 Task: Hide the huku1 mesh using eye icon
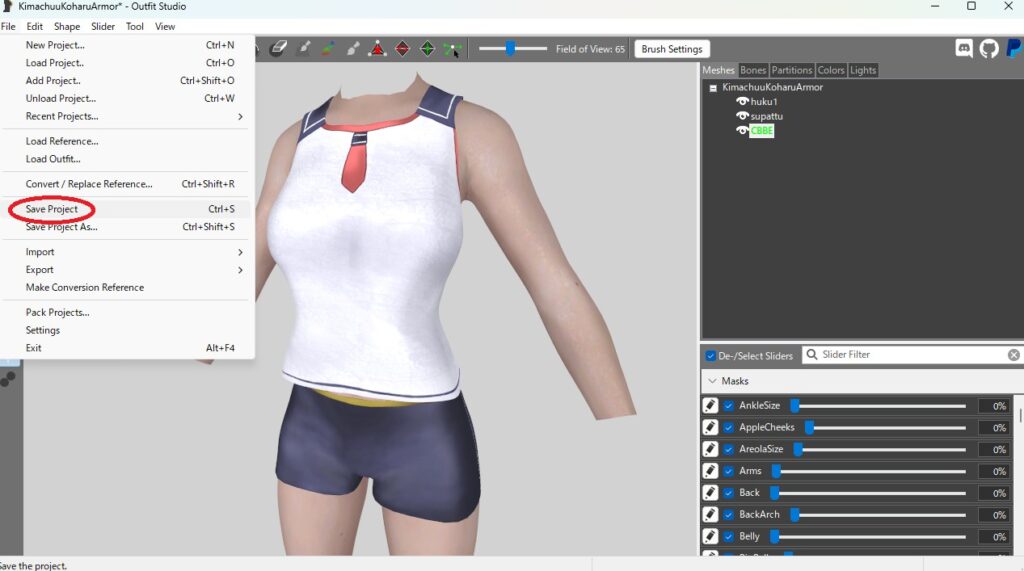pyautogui.click(x=742, y=102)
